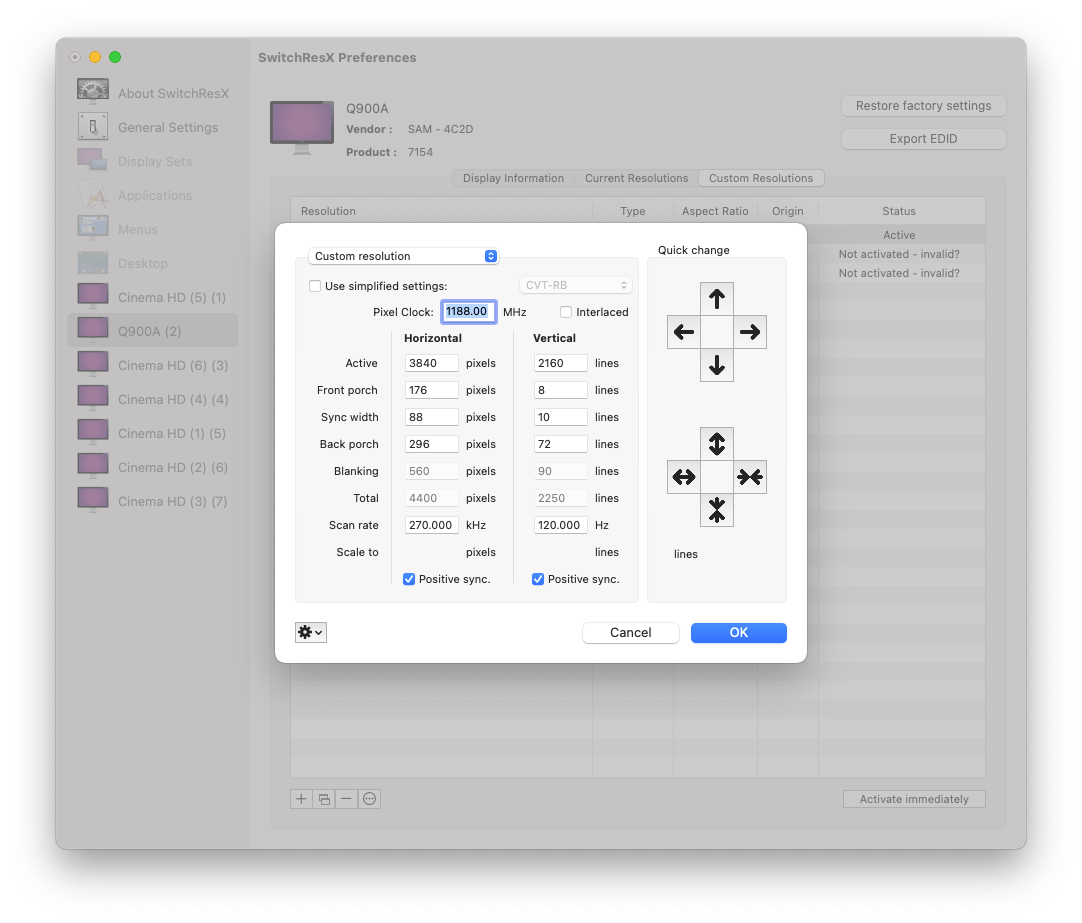Click the Aspect Ratio column header
This screenshot has height=923, width=1082.
[x=715, y=211]
